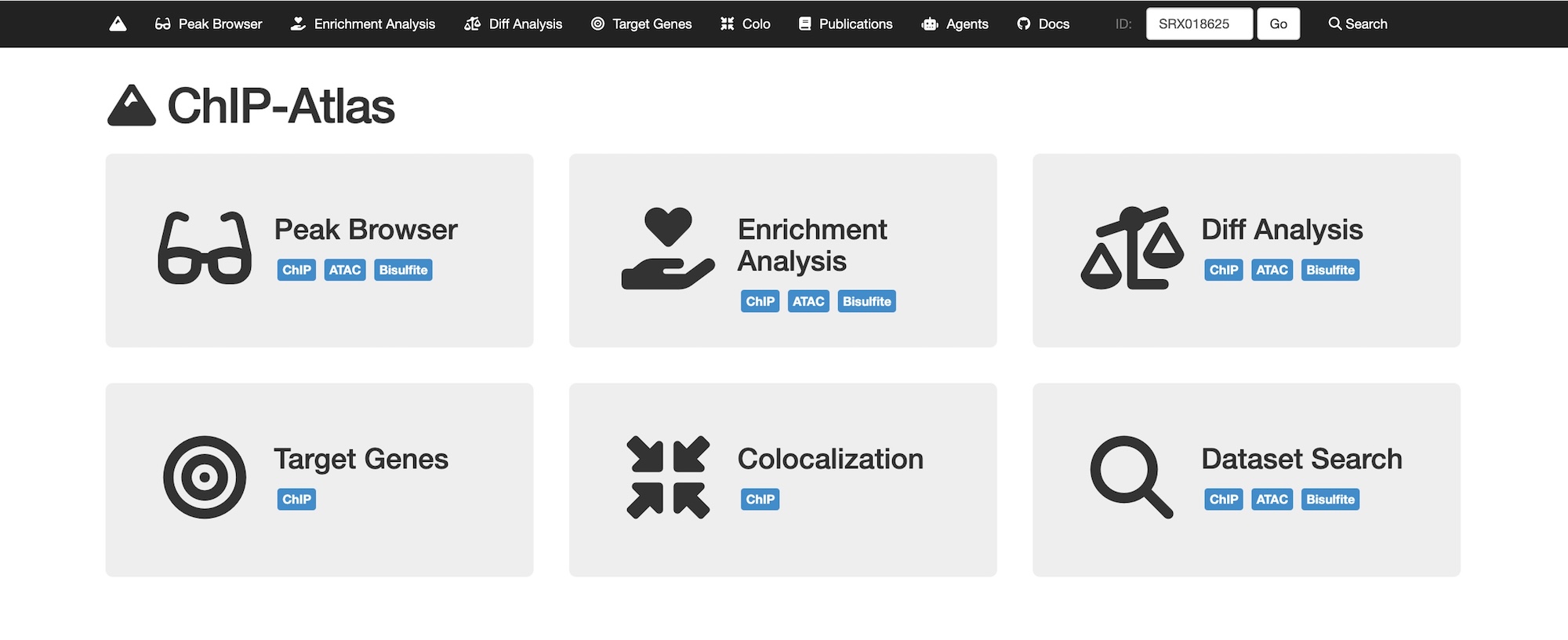Click the balance scale Diff Analysis icon
This screenshot has width=1568, height=640.
point(1131,248)
